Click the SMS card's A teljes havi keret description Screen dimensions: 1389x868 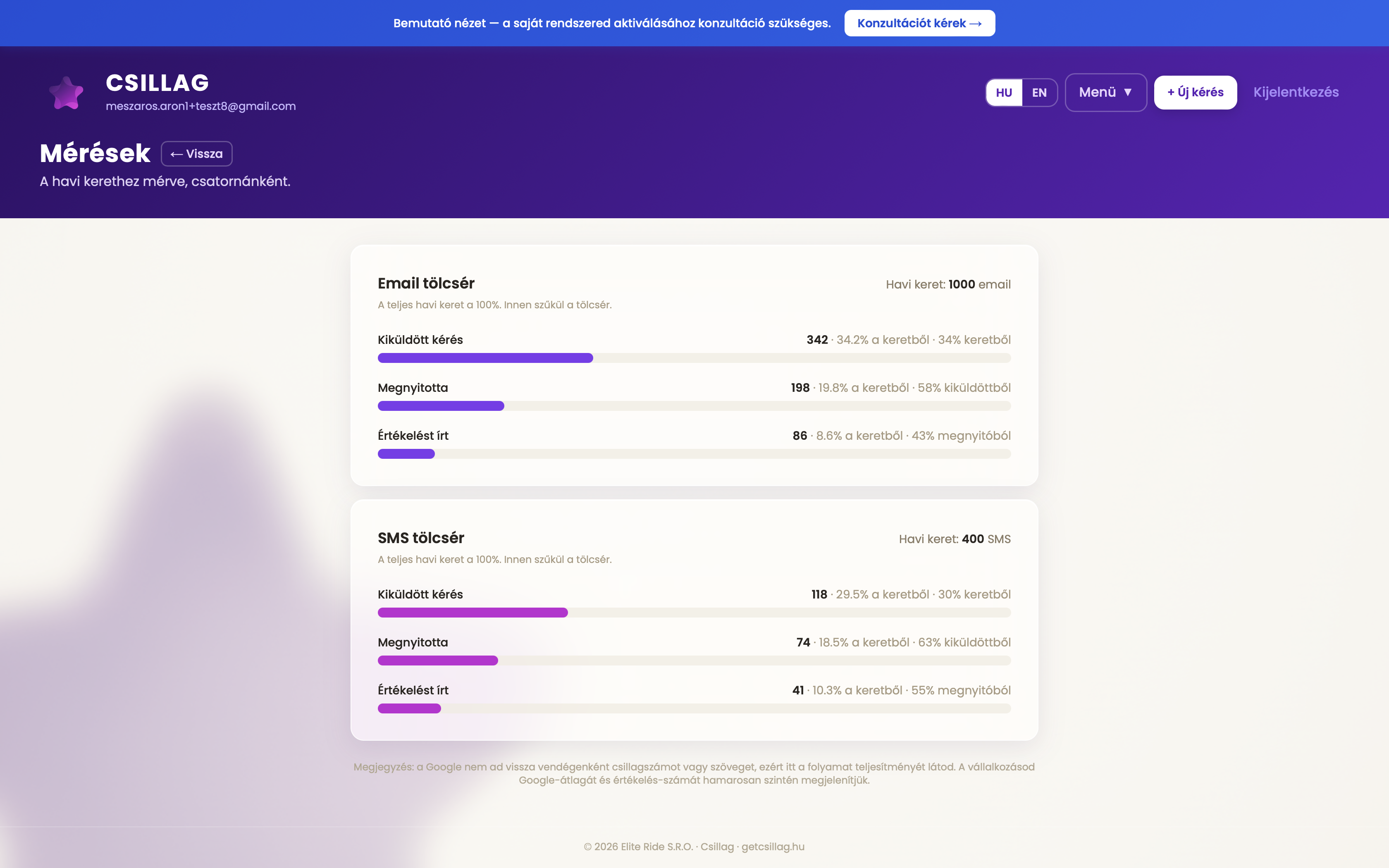pos(495,560)
